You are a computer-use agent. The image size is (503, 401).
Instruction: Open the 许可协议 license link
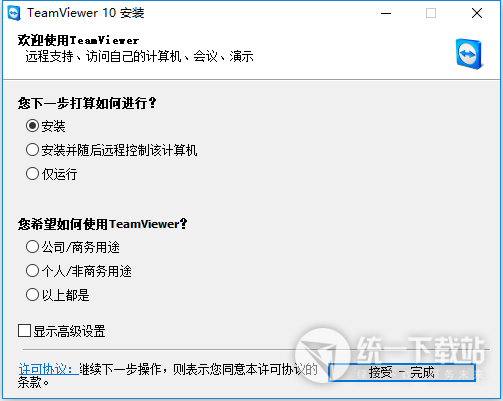[48, 369]
